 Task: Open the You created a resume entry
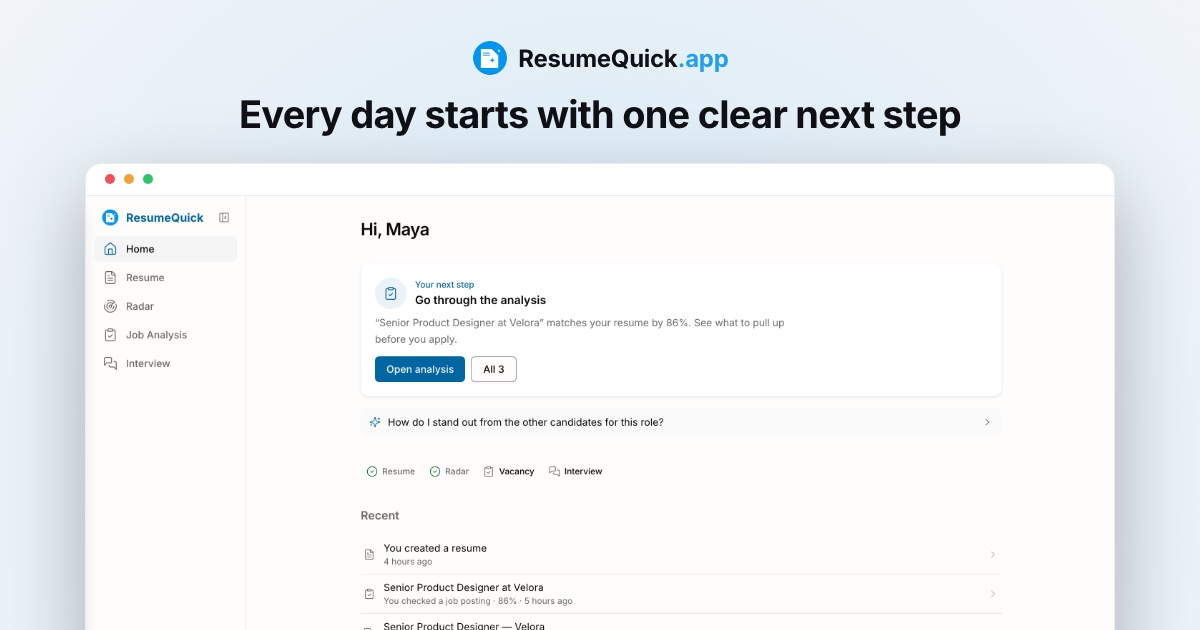(681, 554)
